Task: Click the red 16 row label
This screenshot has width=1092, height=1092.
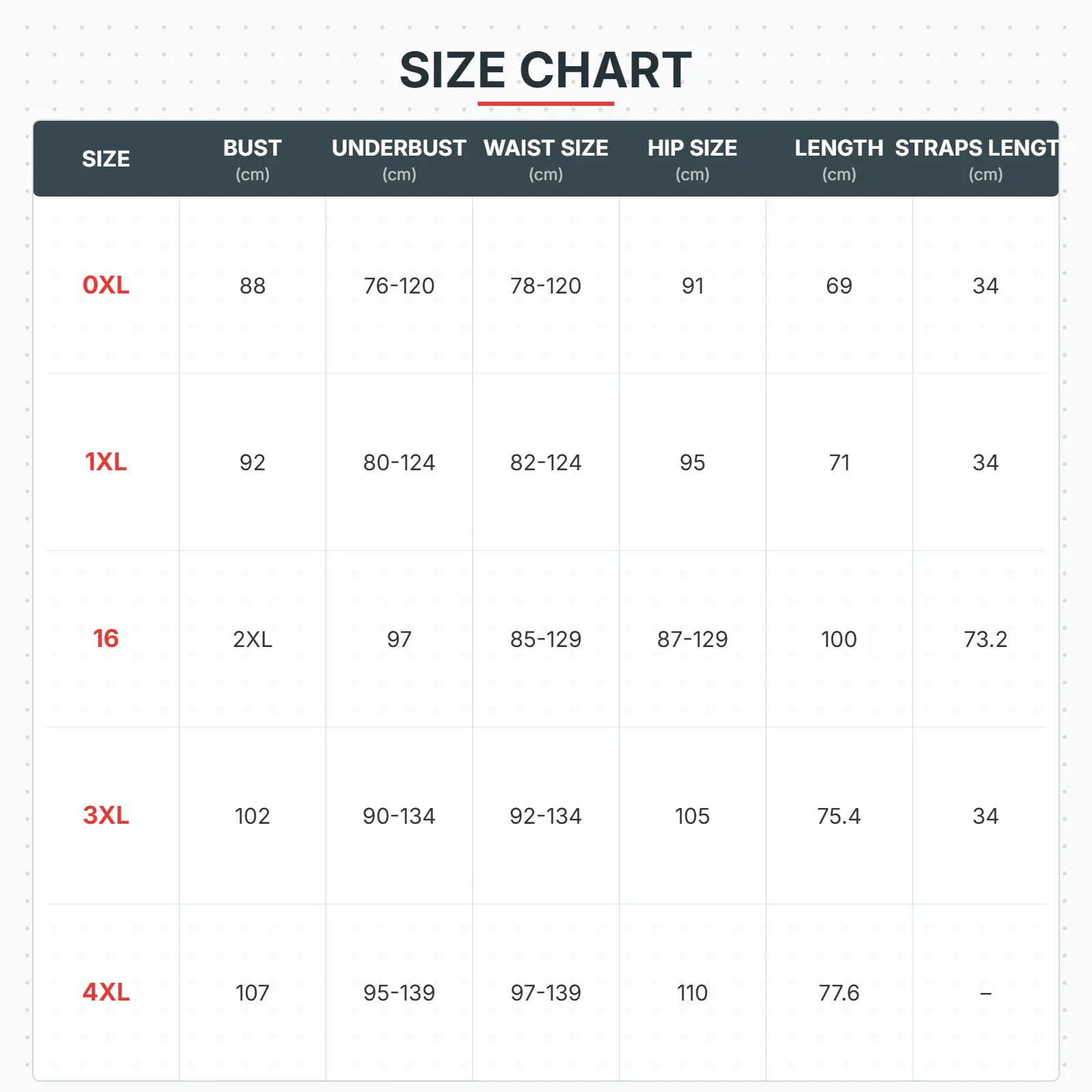Action: [x=106, y=639]
